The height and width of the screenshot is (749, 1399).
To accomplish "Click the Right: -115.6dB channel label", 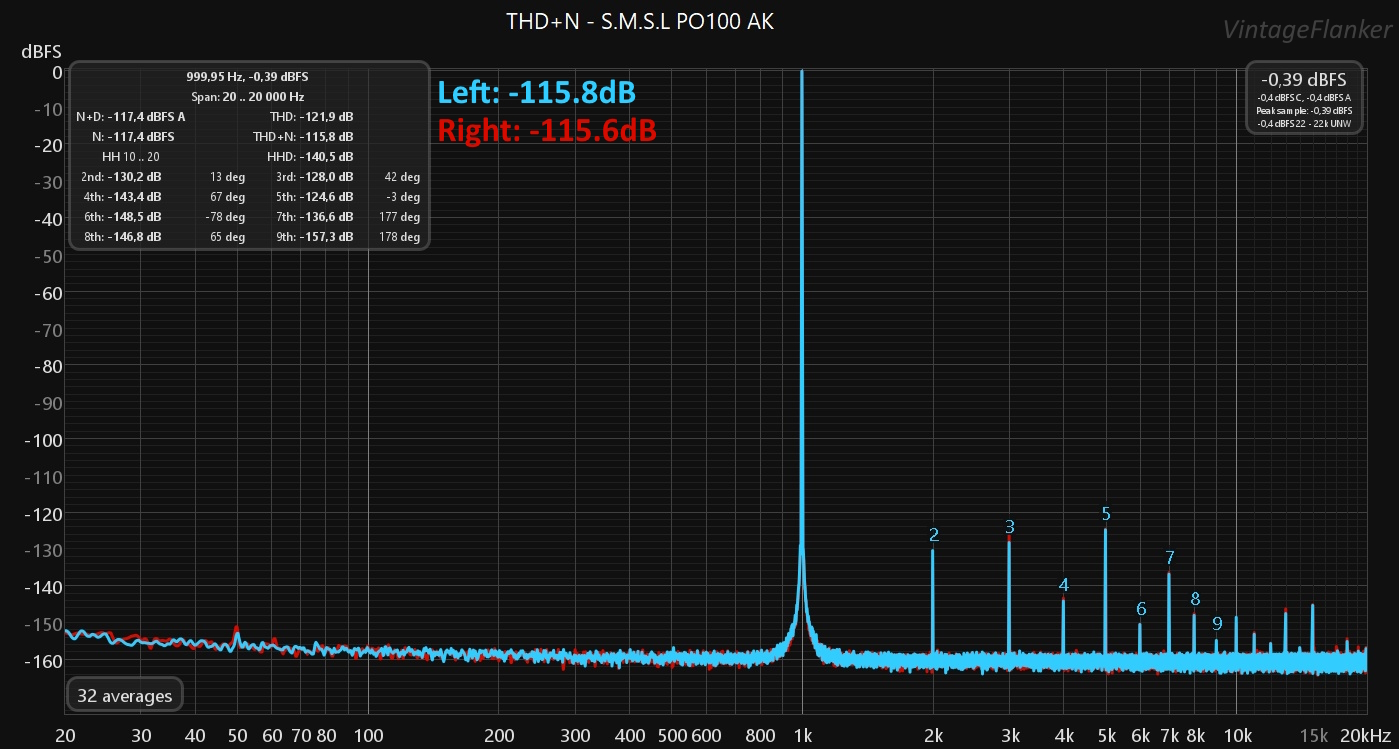I will 547,130.
